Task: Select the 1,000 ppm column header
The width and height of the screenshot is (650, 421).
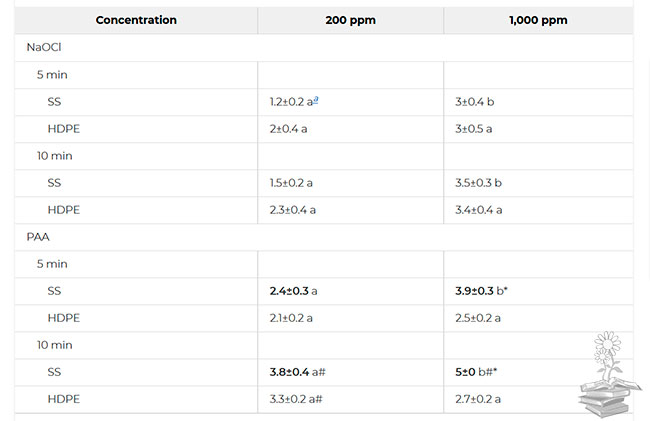Action: (537, 20)
